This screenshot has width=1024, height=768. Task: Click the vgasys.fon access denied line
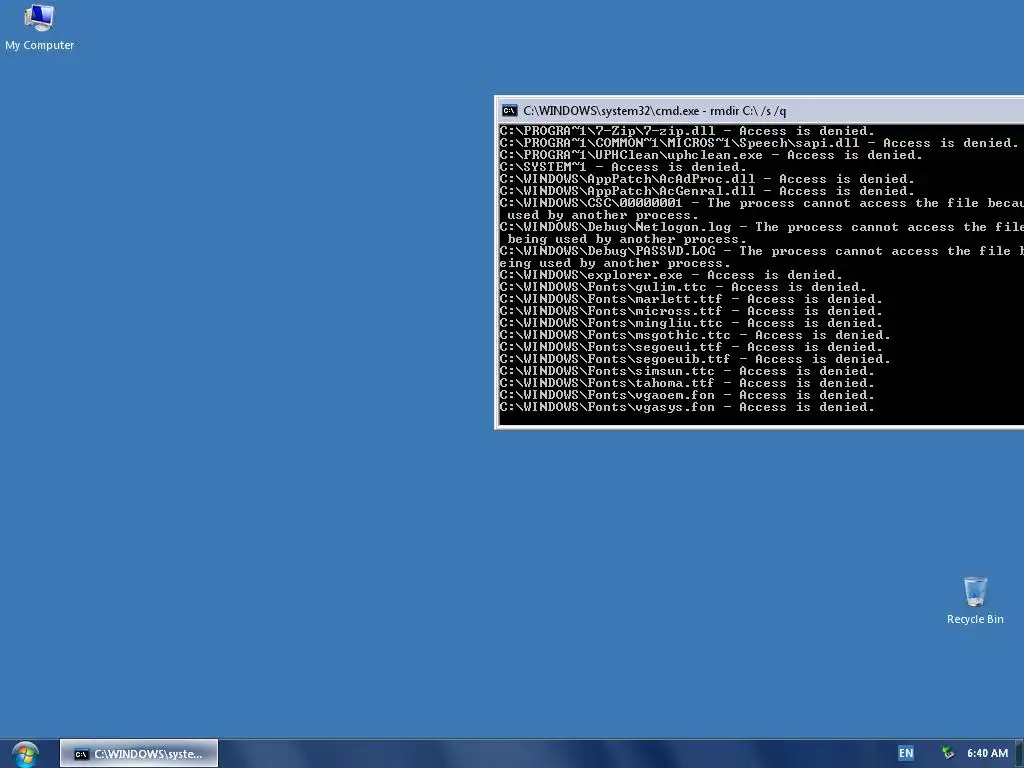(x=686, y=407)
